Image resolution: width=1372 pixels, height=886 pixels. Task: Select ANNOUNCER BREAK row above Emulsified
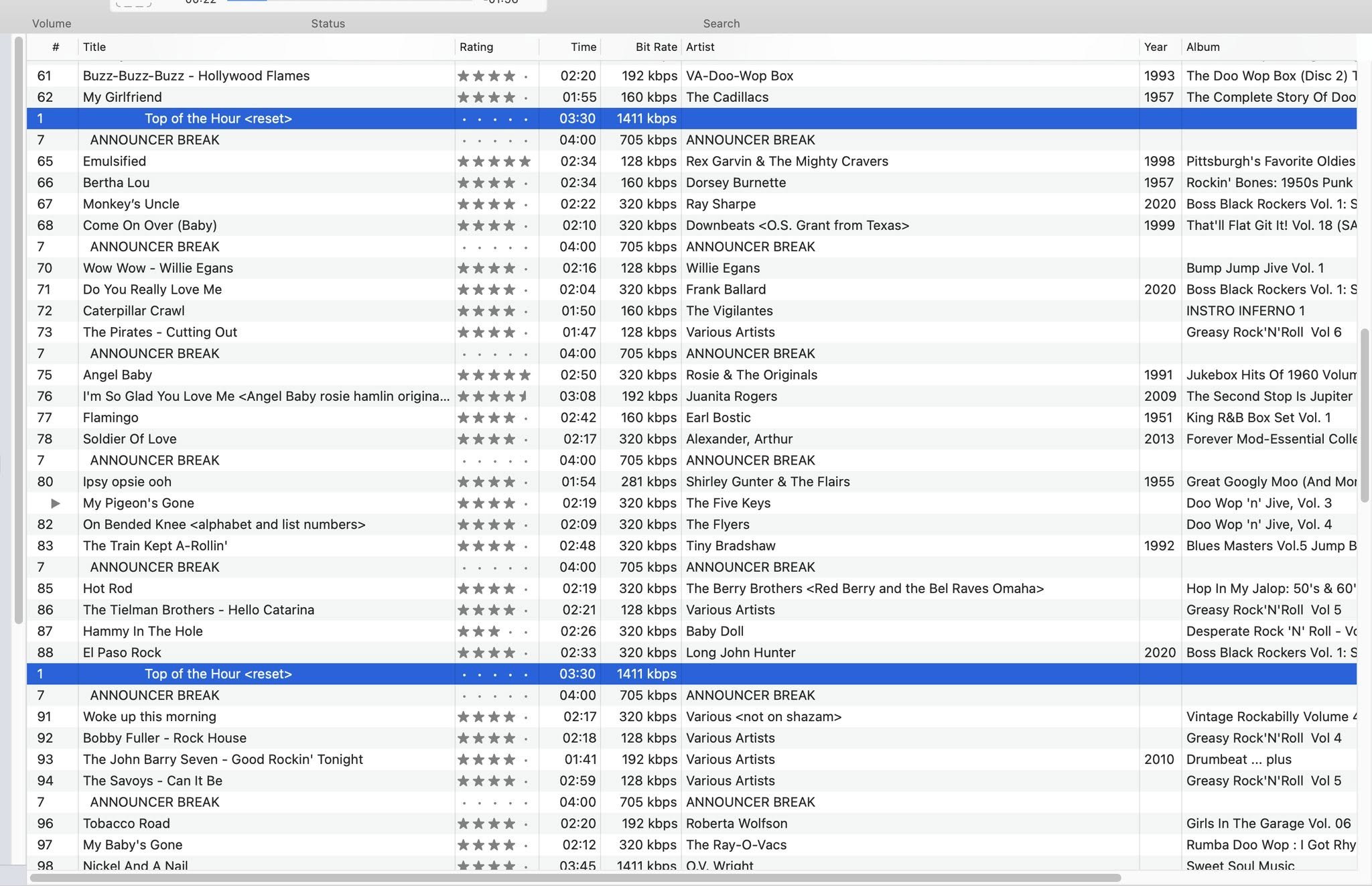coord(691,140)
